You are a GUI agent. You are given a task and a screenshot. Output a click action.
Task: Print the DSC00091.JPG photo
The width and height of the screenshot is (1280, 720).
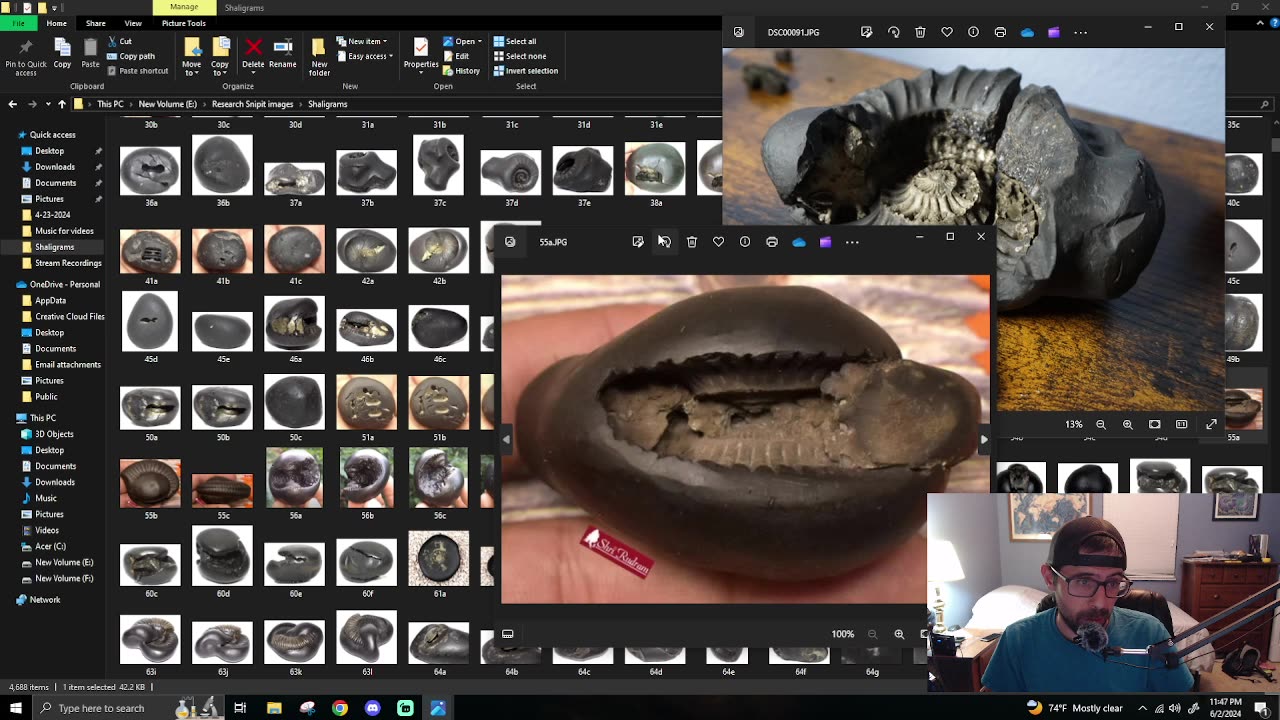pos(1000,32)
